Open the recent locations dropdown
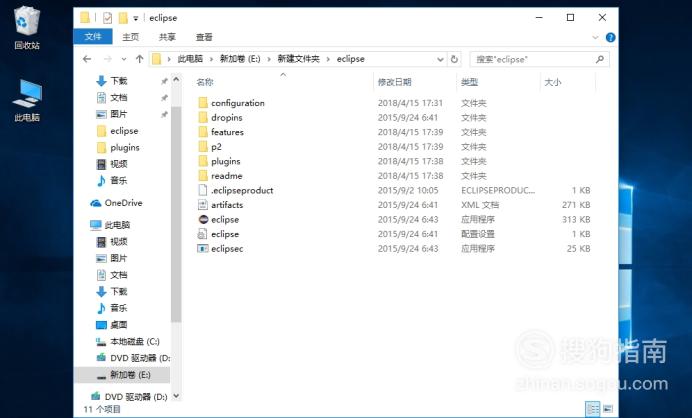 point(124,59)
